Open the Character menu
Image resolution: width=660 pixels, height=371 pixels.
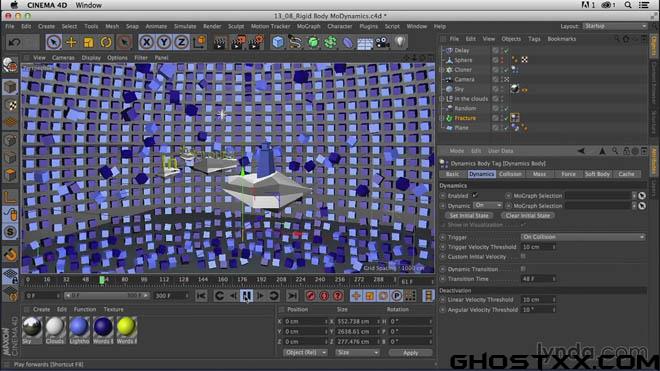tap(340, 26)
